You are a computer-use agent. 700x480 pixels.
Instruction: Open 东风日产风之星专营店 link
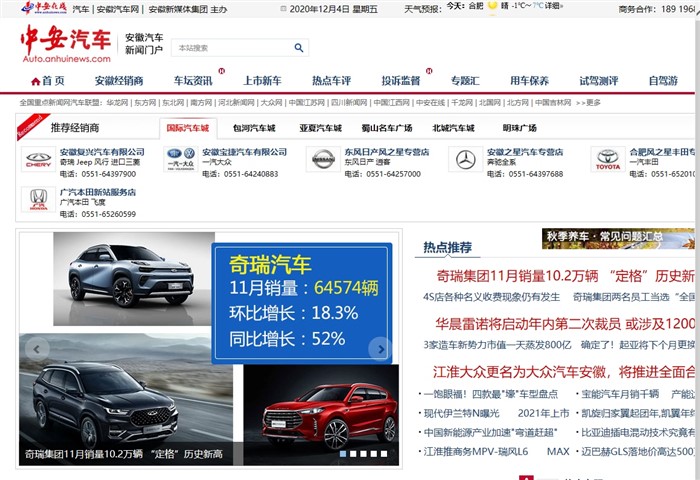387,152
